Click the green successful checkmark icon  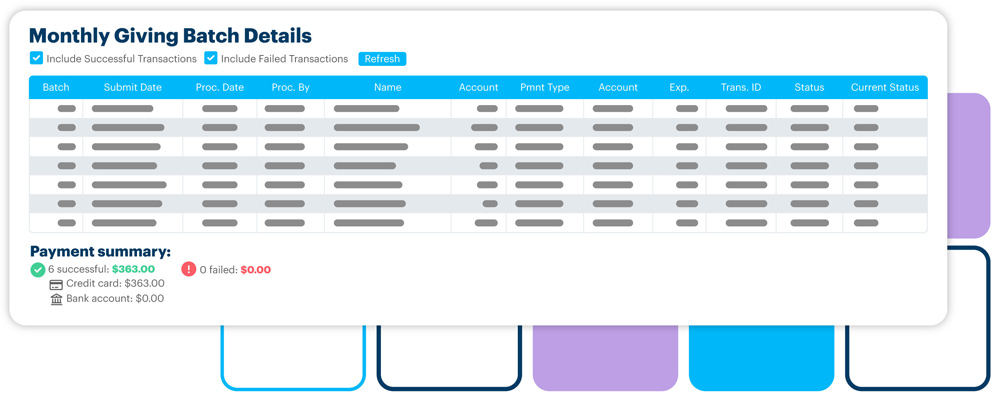click(38, 270)
